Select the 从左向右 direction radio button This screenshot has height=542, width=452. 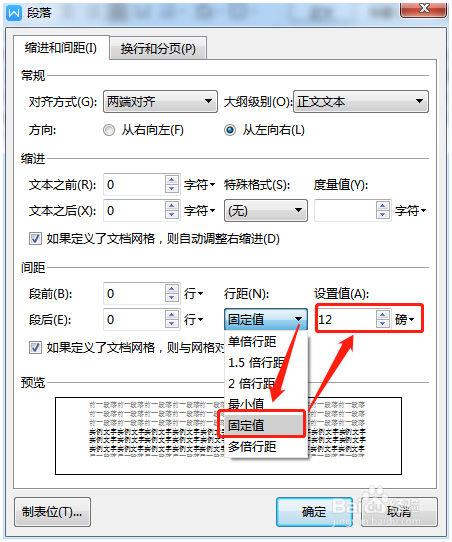(x=230, y=130)
